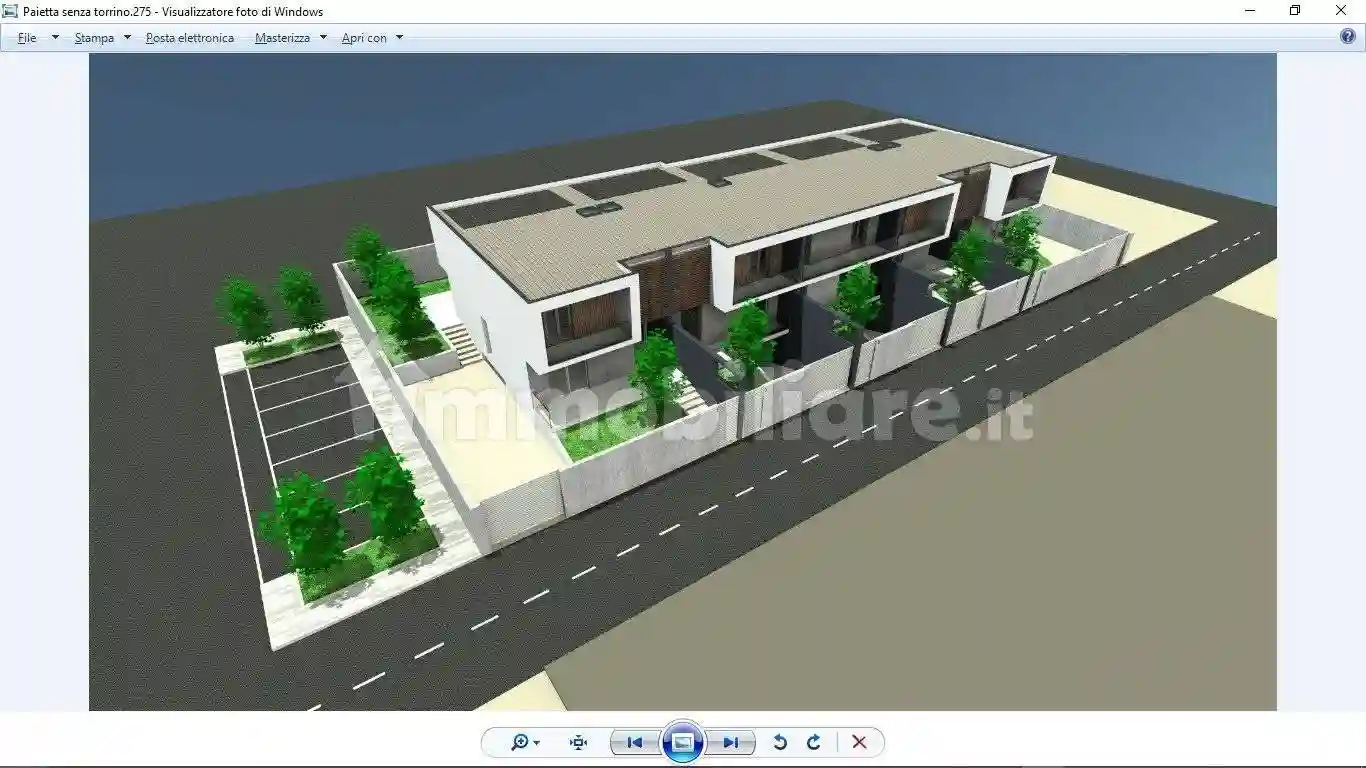This screenshot has width=1366, height=768.
Task: Click Posta elettronica to email photo
Action: [x=190, y=38]
